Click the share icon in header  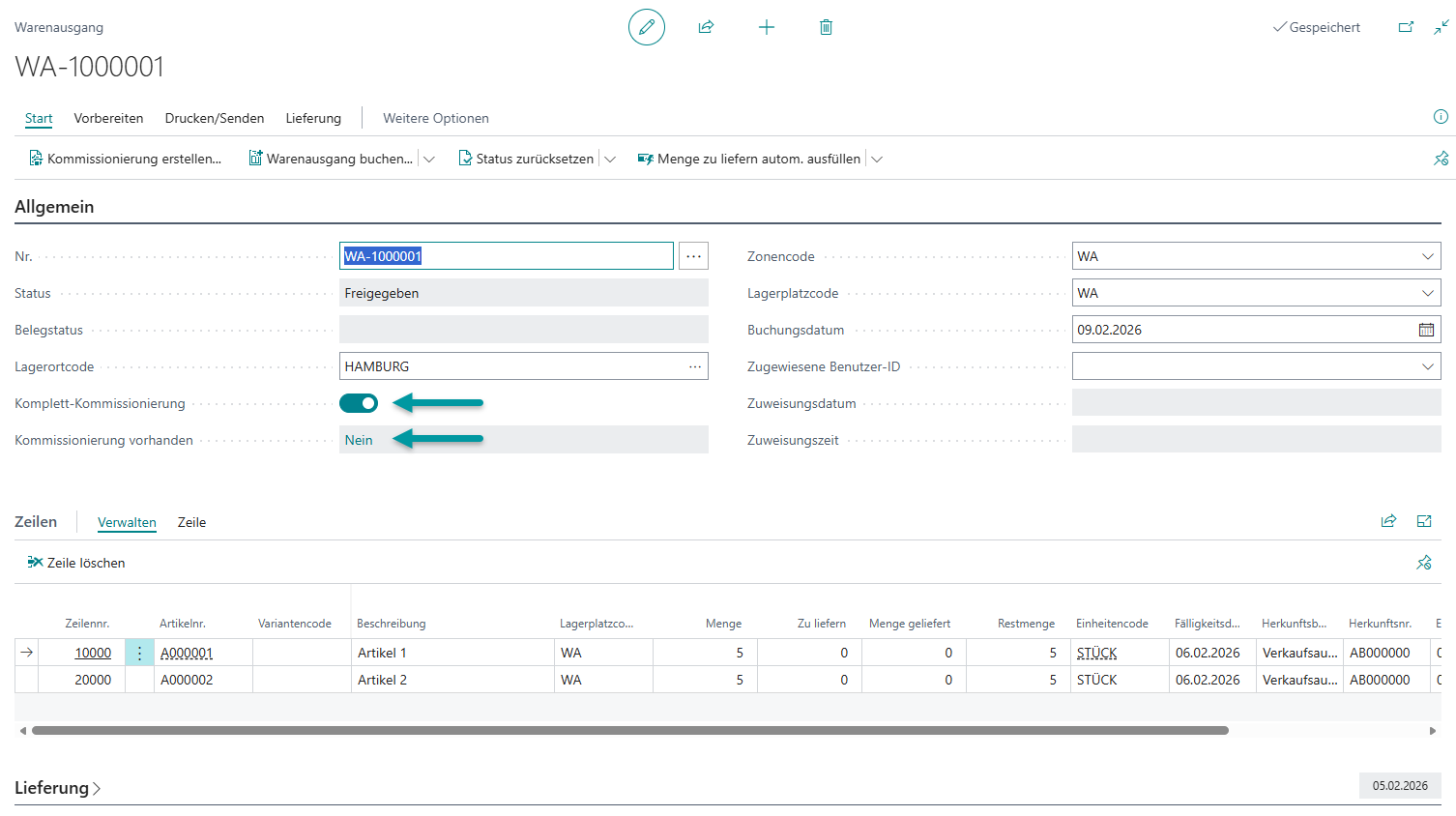point(706,27)
